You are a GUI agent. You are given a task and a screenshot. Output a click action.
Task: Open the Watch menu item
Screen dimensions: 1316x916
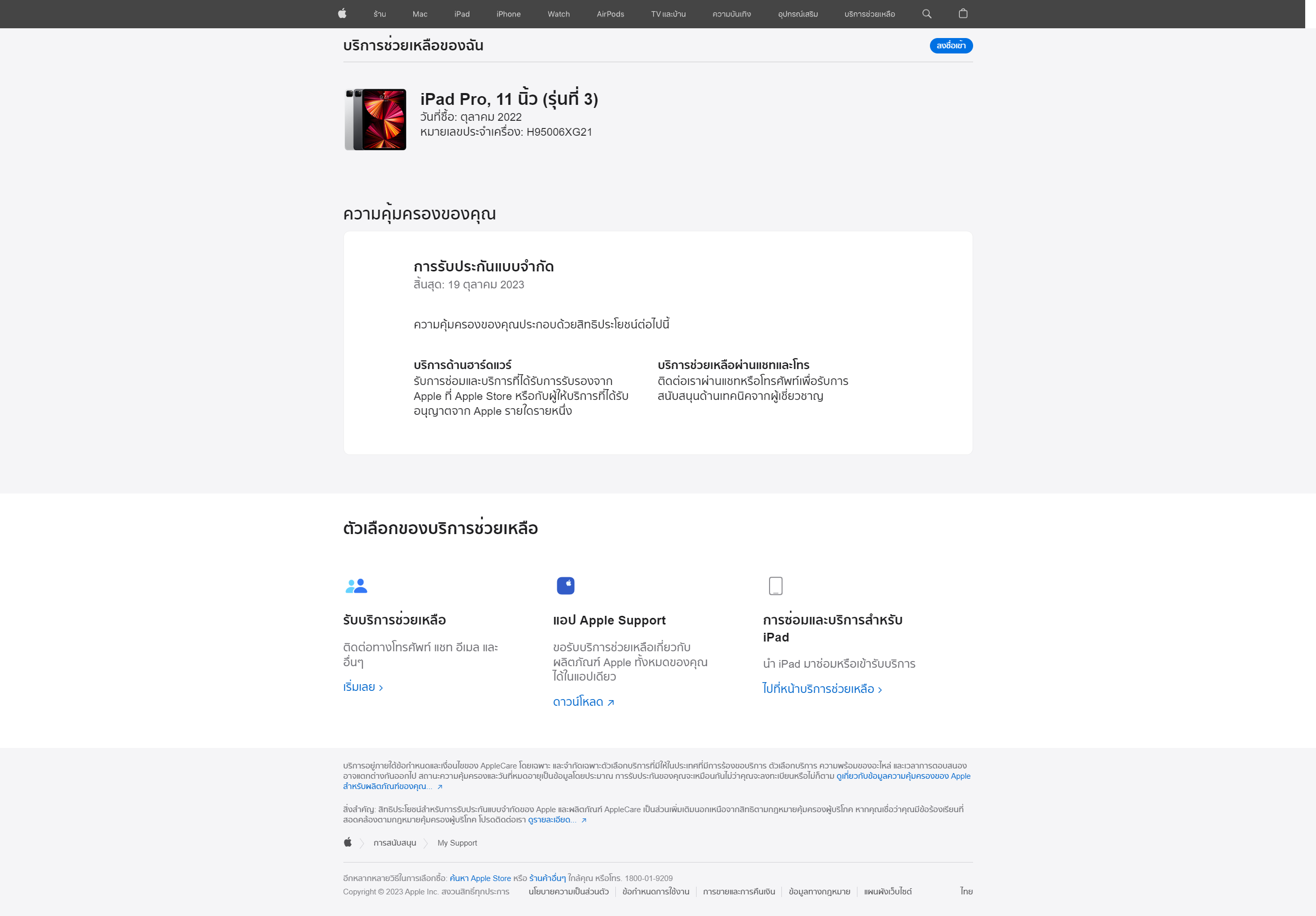pyautogui.click(x=558, y=14)
